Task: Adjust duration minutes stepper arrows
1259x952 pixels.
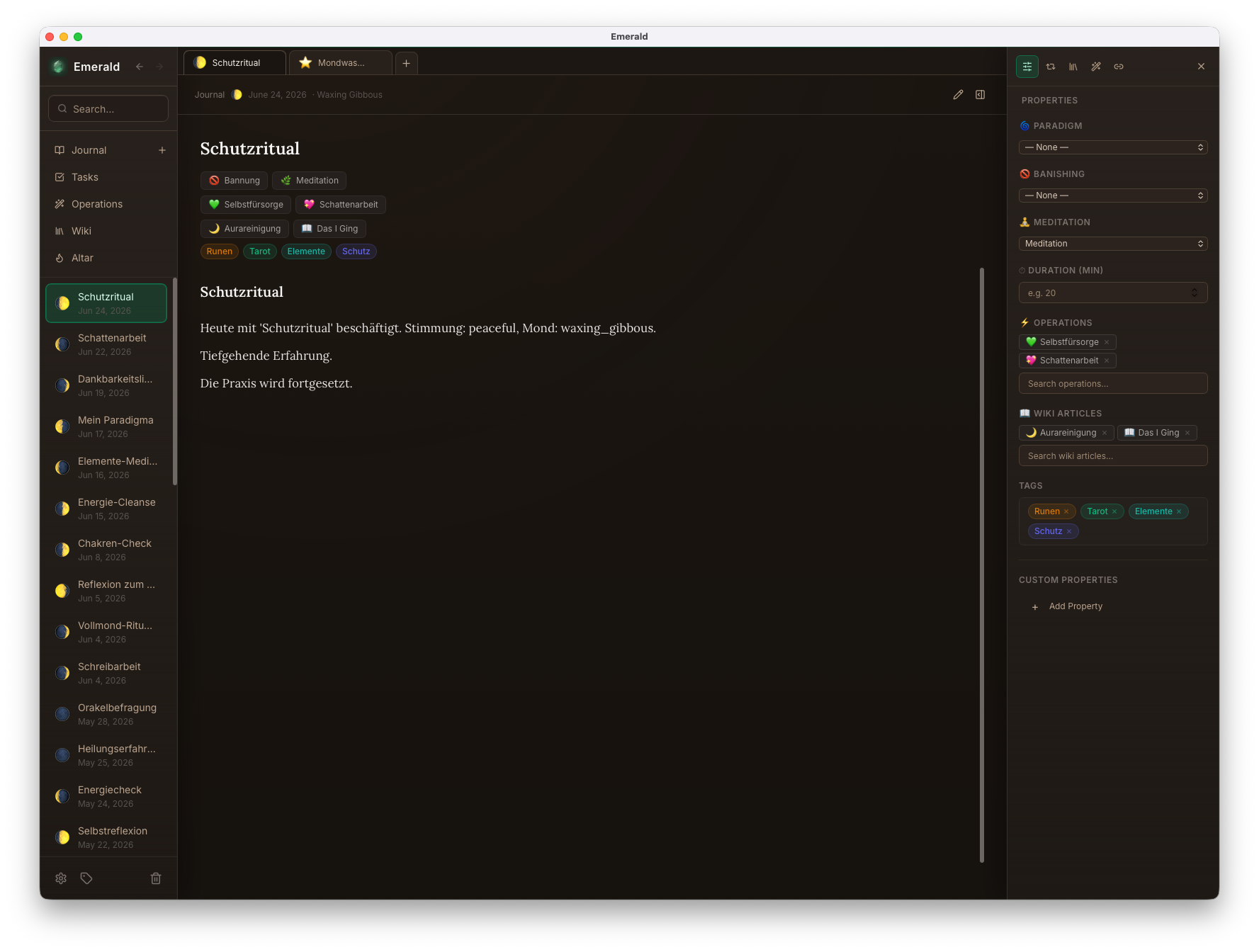Action: tap(1195, 293)
